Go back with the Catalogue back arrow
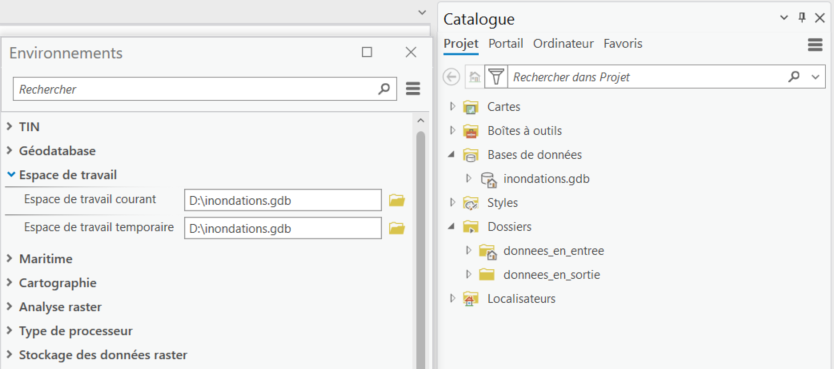 451,77
